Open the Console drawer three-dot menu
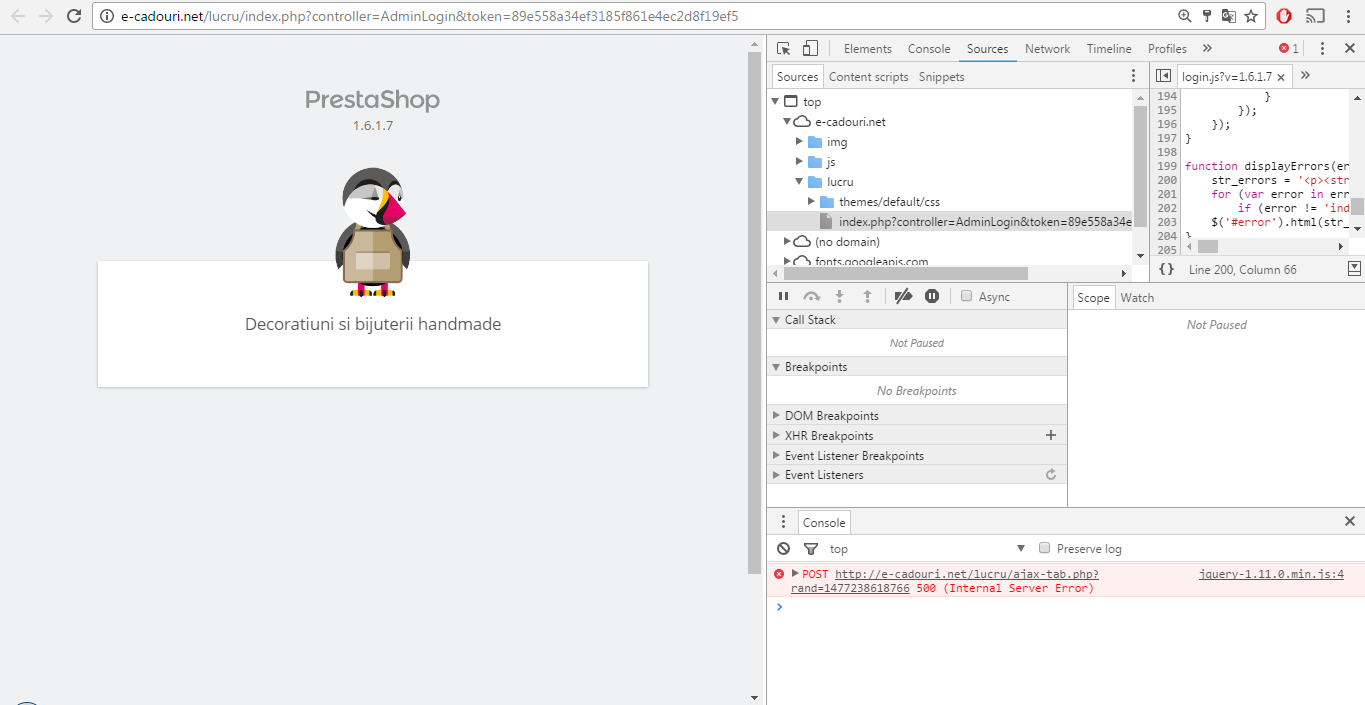This screenshot has width=1365, height=705. pos(782,522)
